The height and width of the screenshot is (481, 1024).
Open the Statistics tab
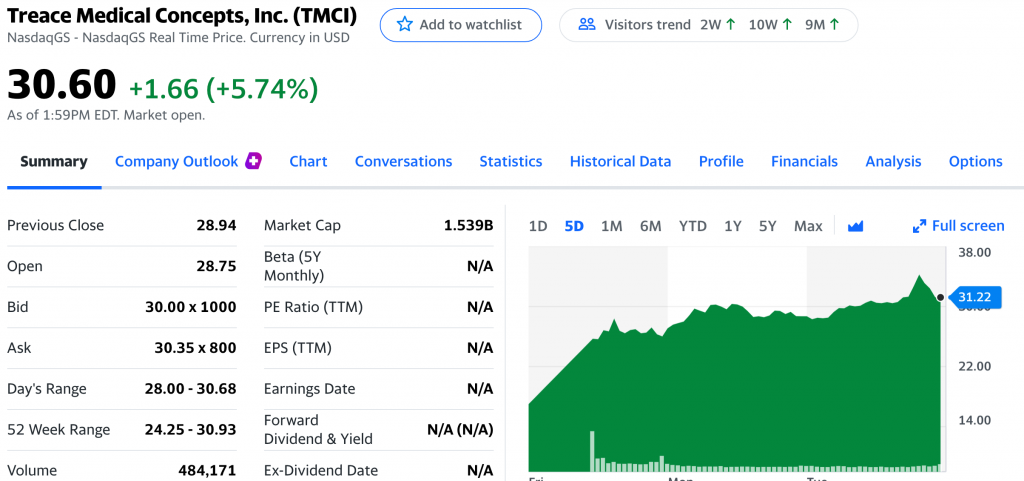511,161
